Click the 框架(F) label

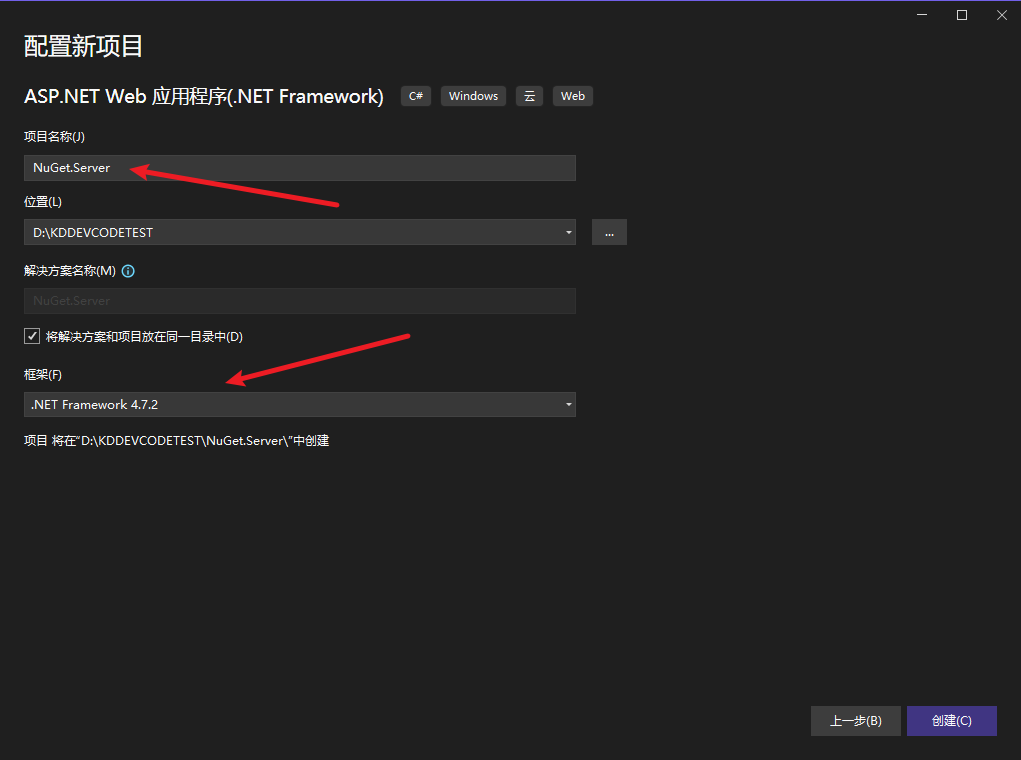coord(43,374)
